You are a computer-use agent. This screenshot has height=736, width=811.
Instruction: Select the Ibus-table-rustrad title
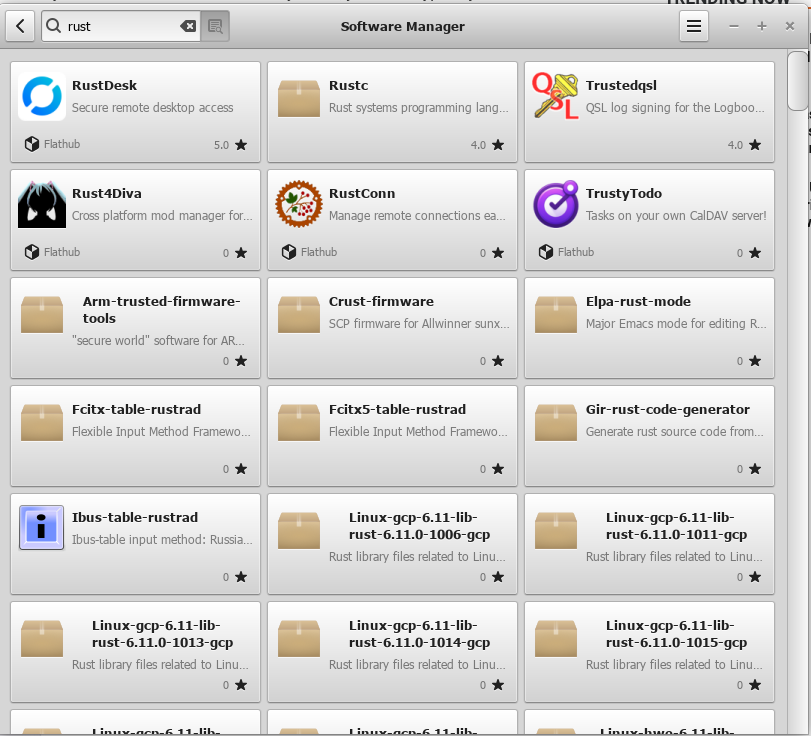(135, 518)
